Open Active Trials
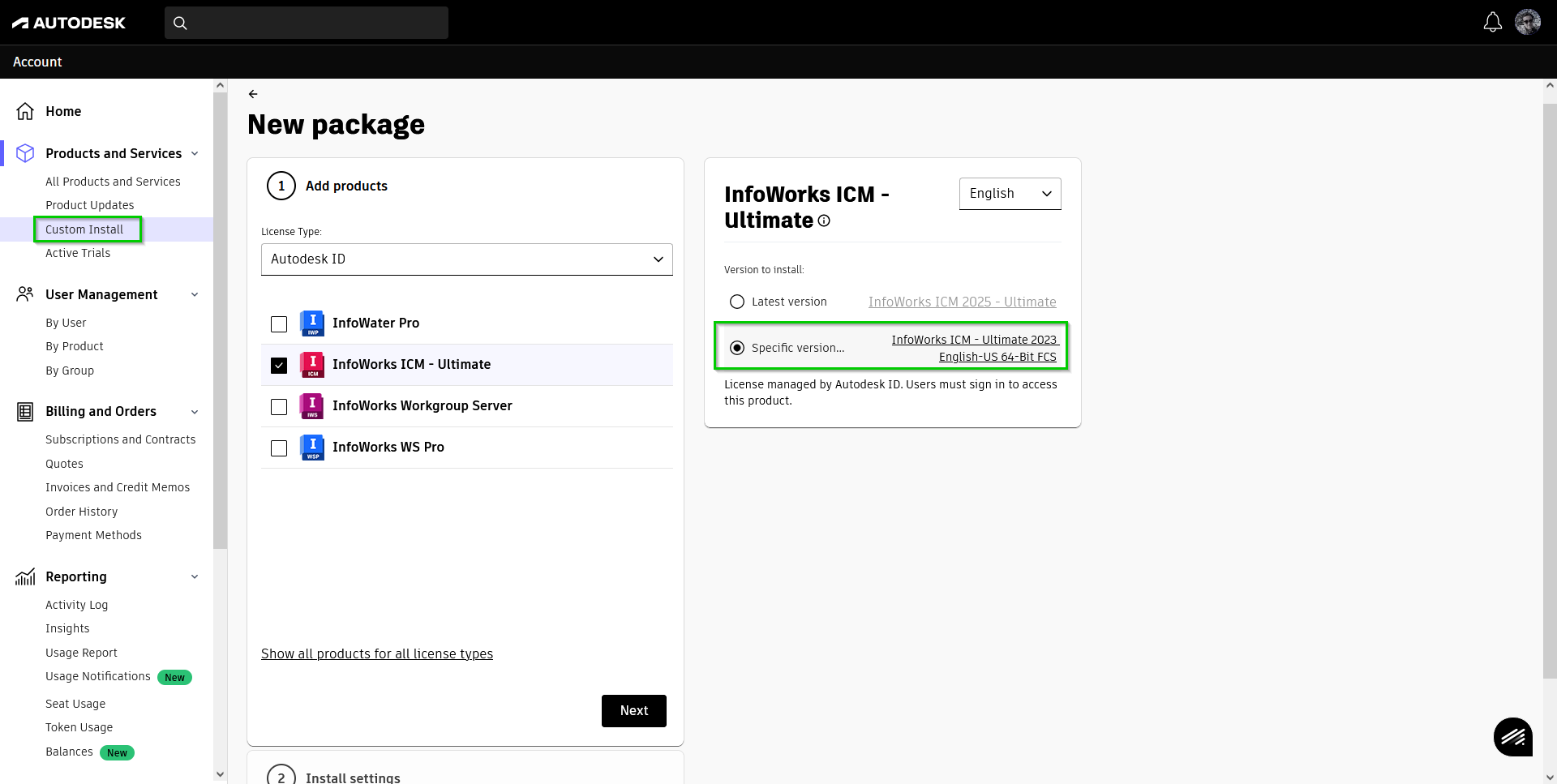Screen dimensions: 1557x784 (x=78, y=253)
